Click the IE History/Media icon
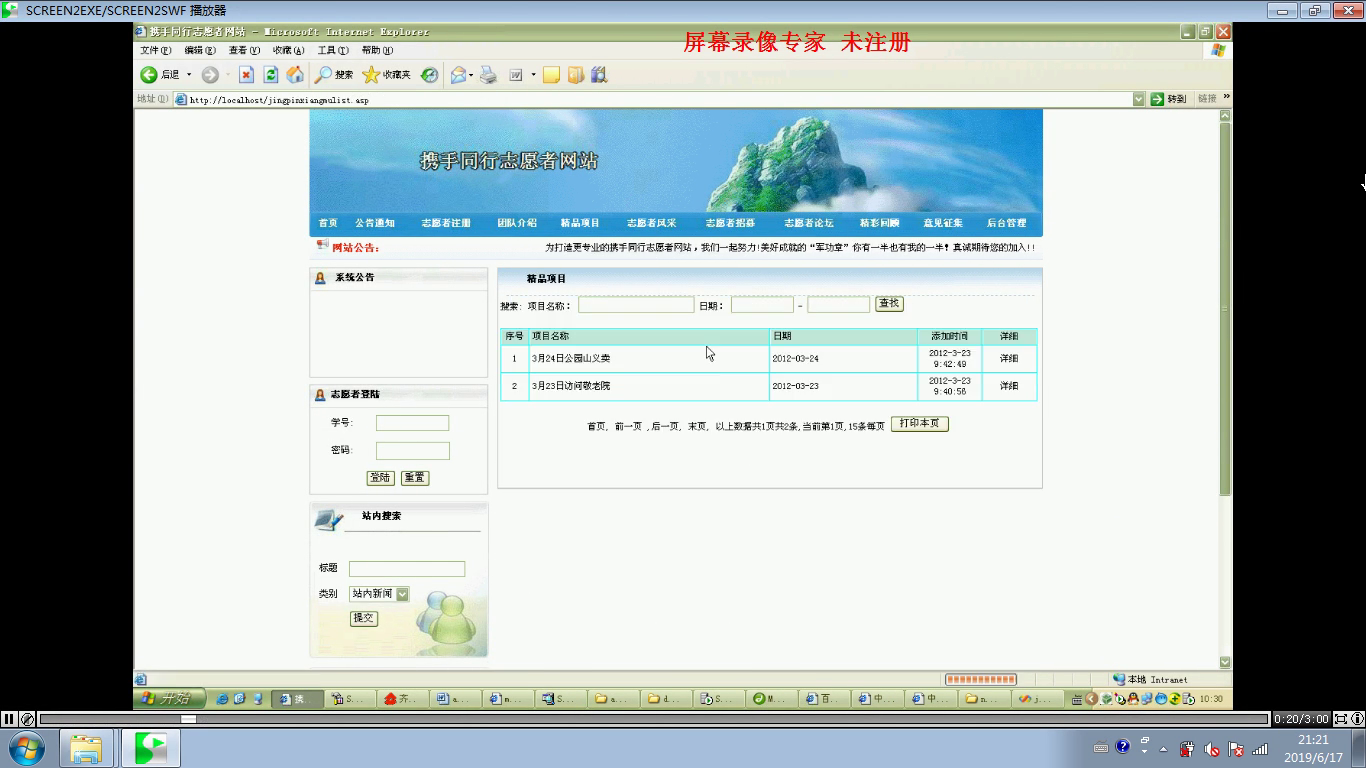Viewport: 1366px width, 768px height. (x=429, y=75)
